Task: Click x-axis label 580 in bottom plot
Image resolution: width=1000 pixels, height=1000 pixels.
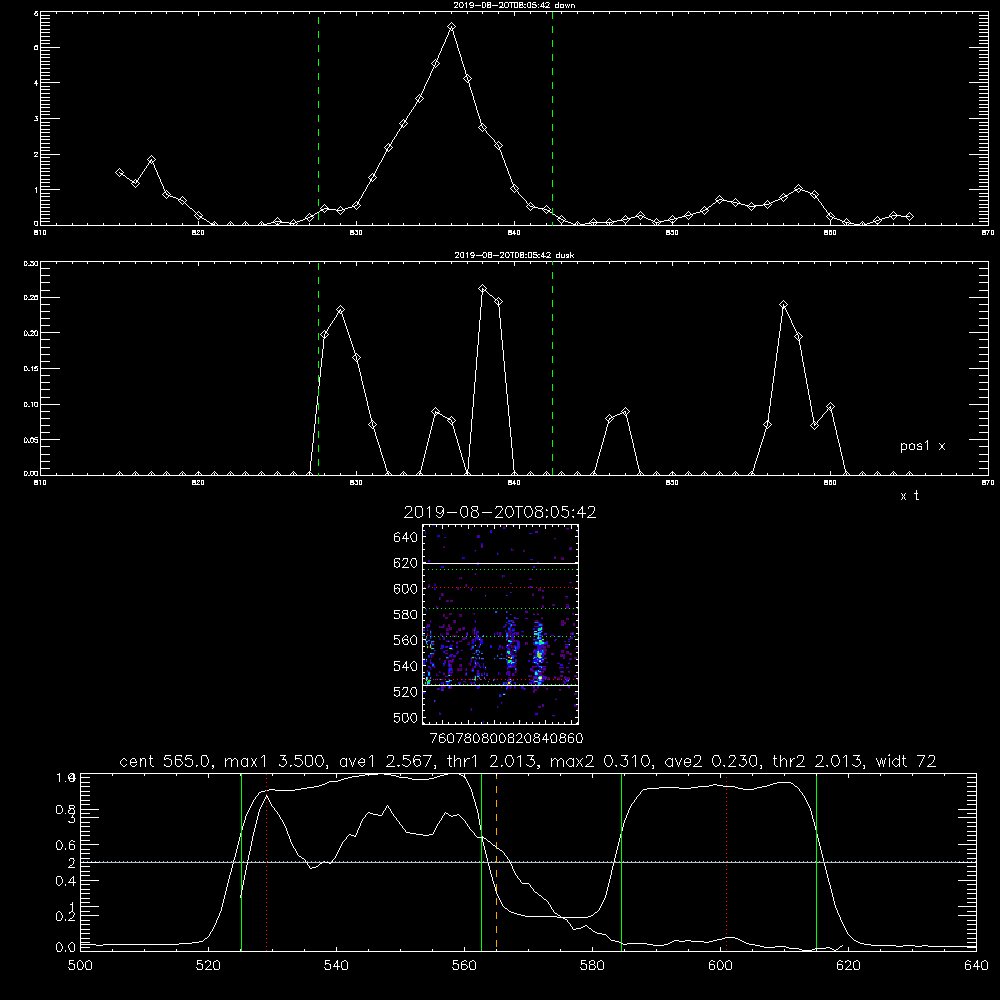Action: pyautogui.click(x=592, y=965)
